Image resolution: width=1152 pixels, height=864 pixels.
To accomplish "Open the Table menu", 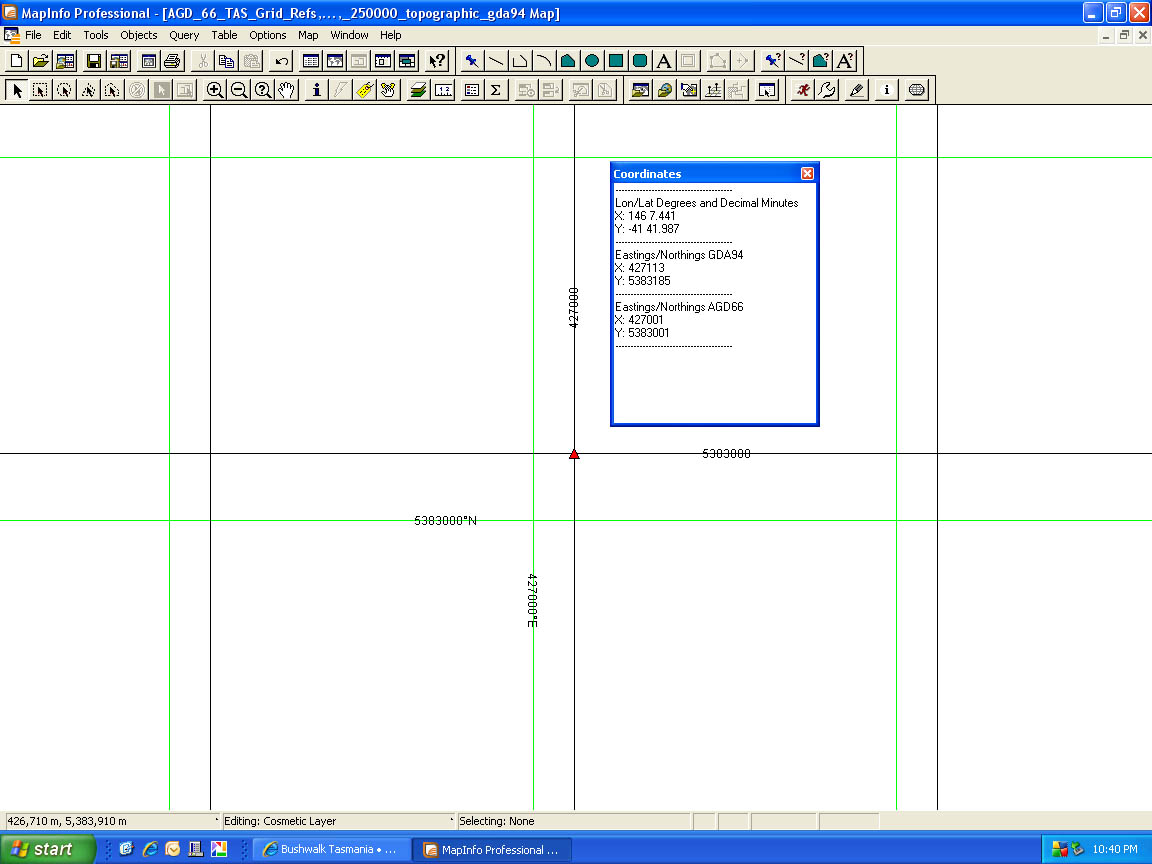I will (224, 35).
